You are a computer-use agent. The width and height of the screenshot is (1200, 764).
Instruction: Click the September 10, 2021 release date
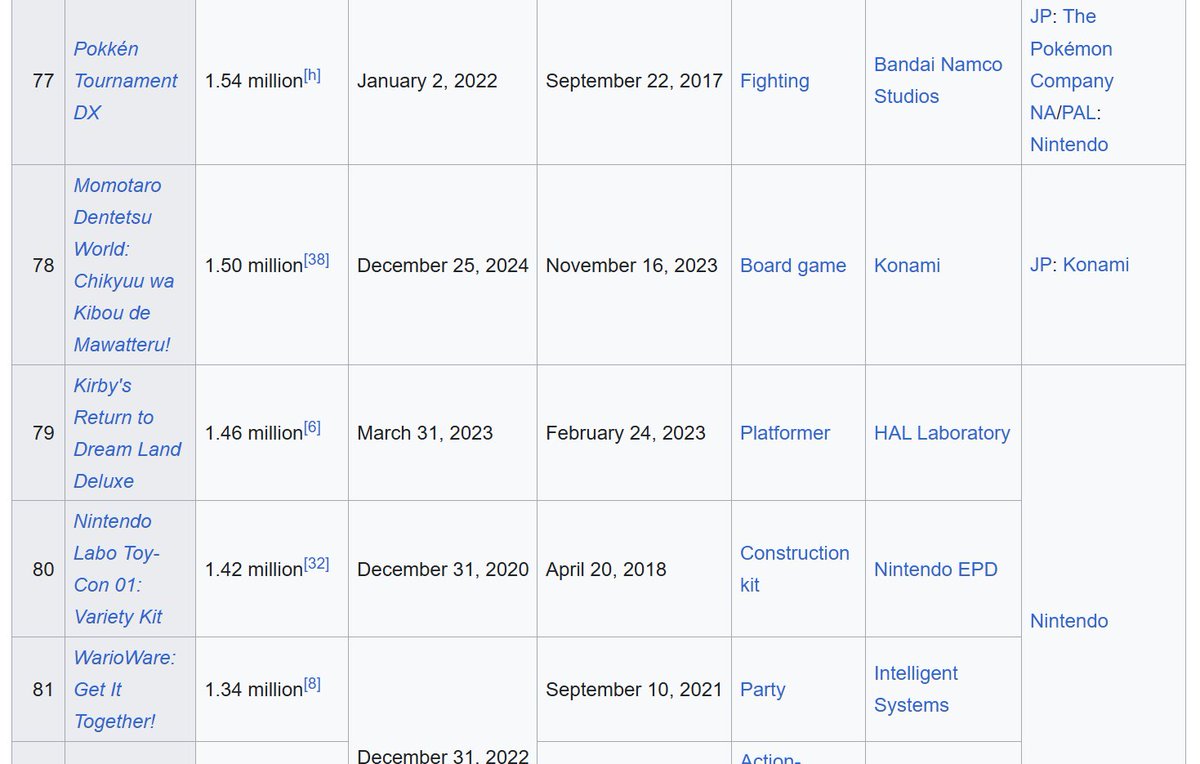click(x=634, y=690)
